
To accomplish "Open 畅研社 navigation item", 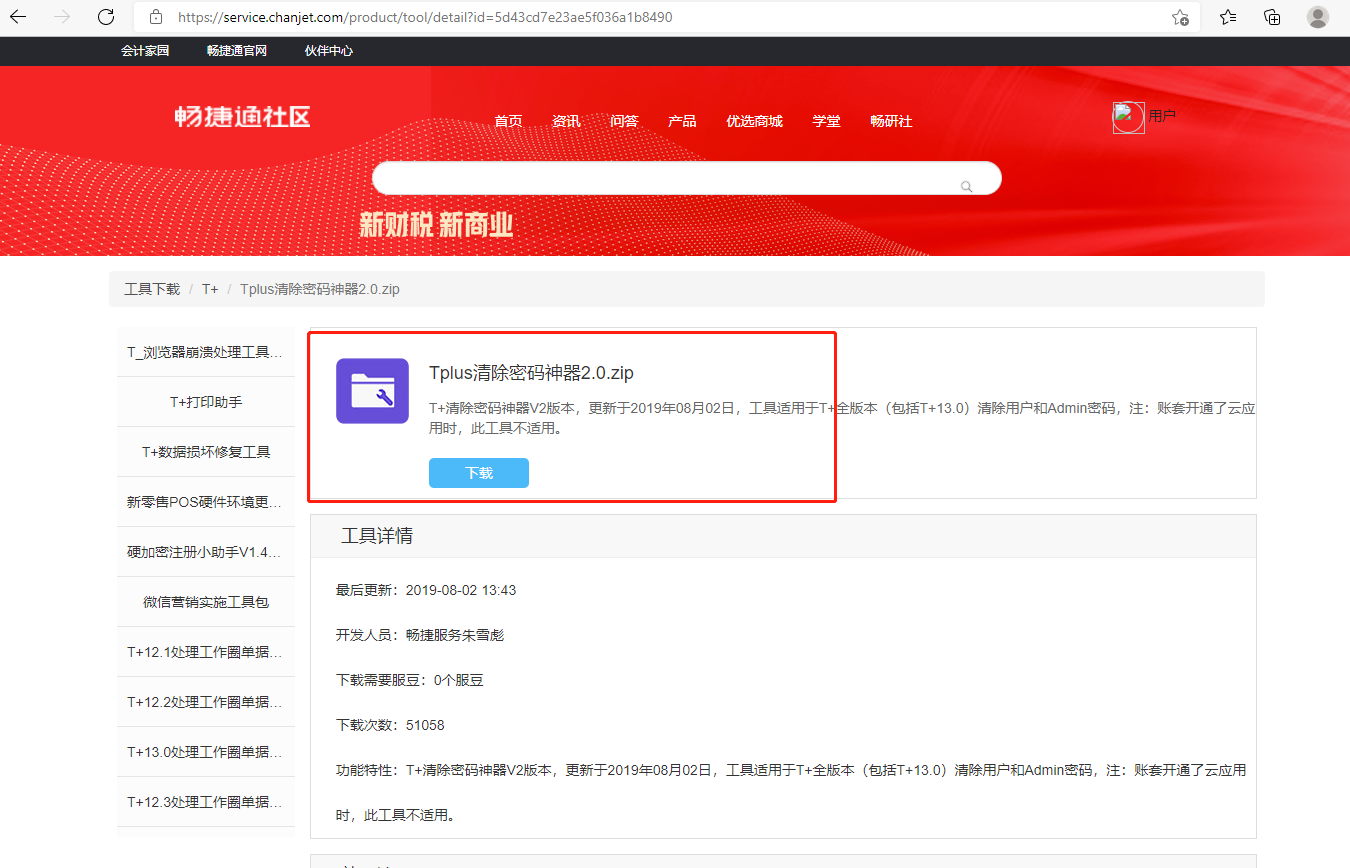I will (x=891, y=121).
